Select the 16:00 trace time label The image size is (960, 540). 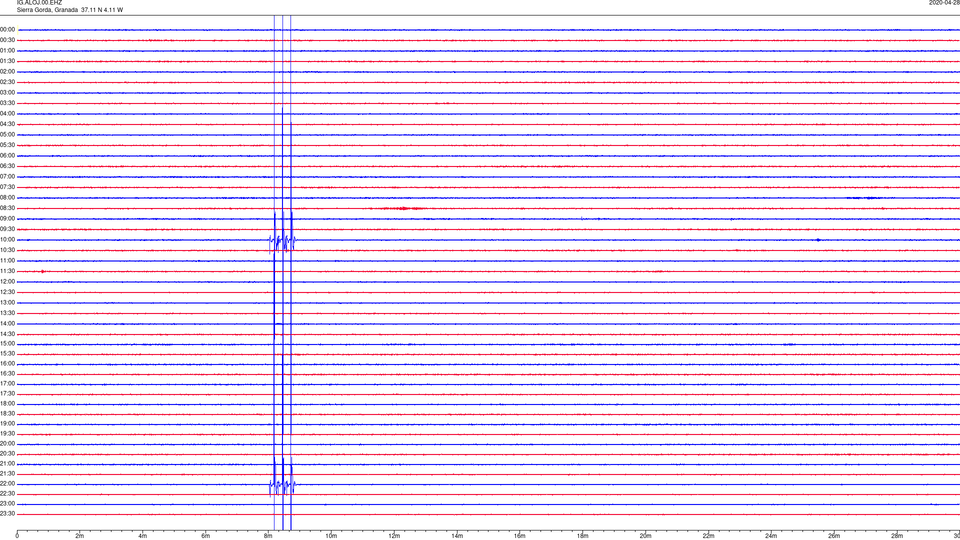pos(7,364)
